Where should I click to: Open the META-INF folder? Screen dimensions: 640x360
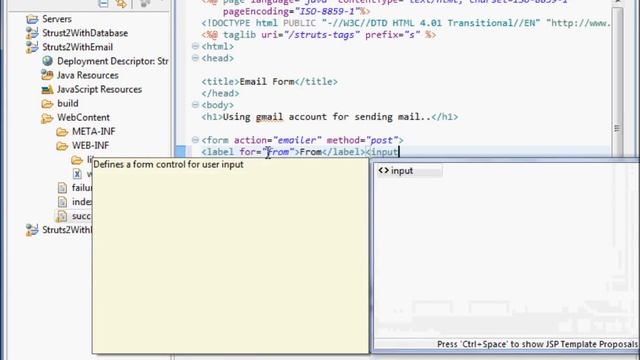pyautogui.click(x=93, y=131)
